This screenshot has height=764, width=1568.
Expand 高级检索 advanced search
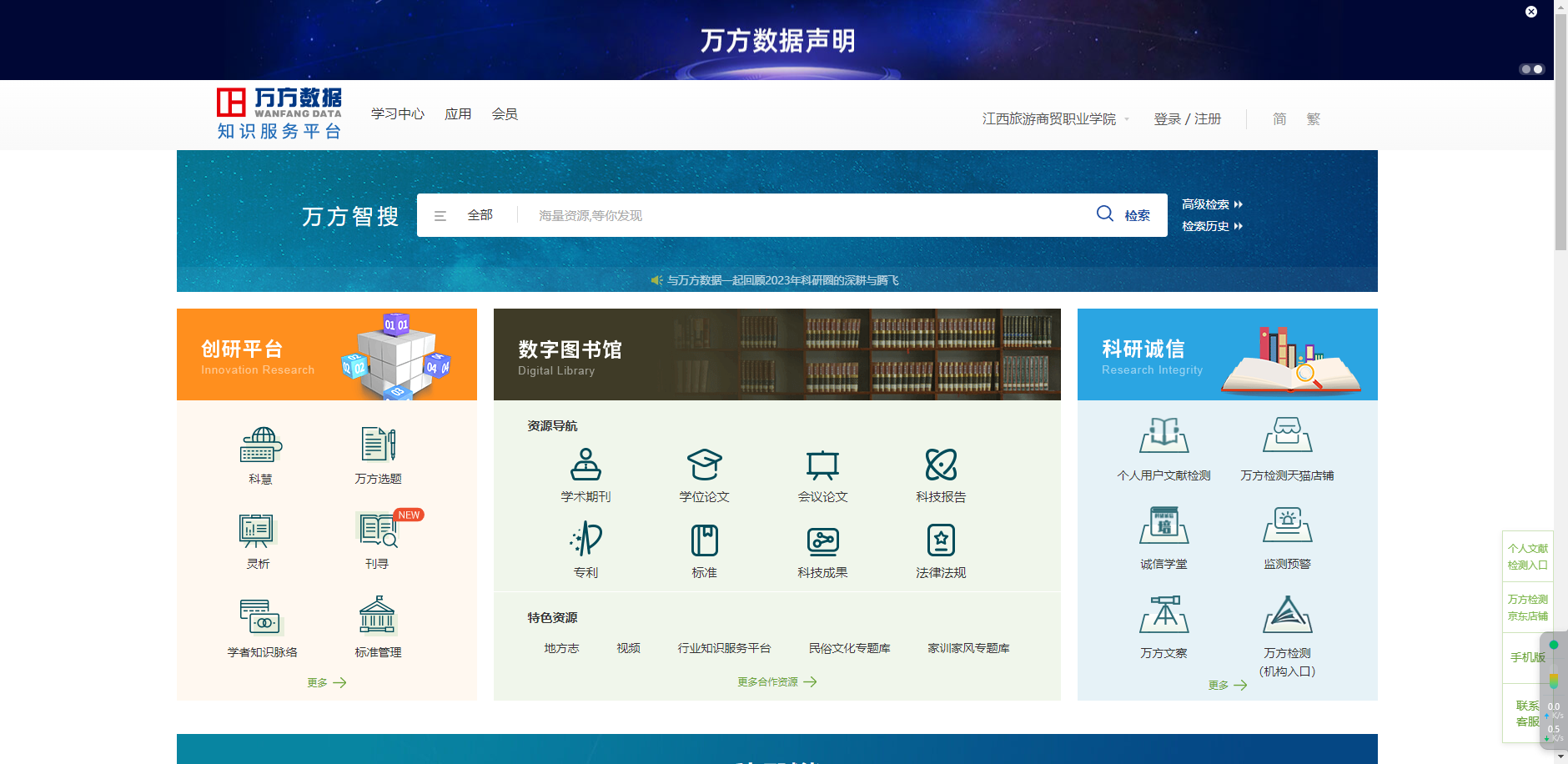[x=1211, y=204]
